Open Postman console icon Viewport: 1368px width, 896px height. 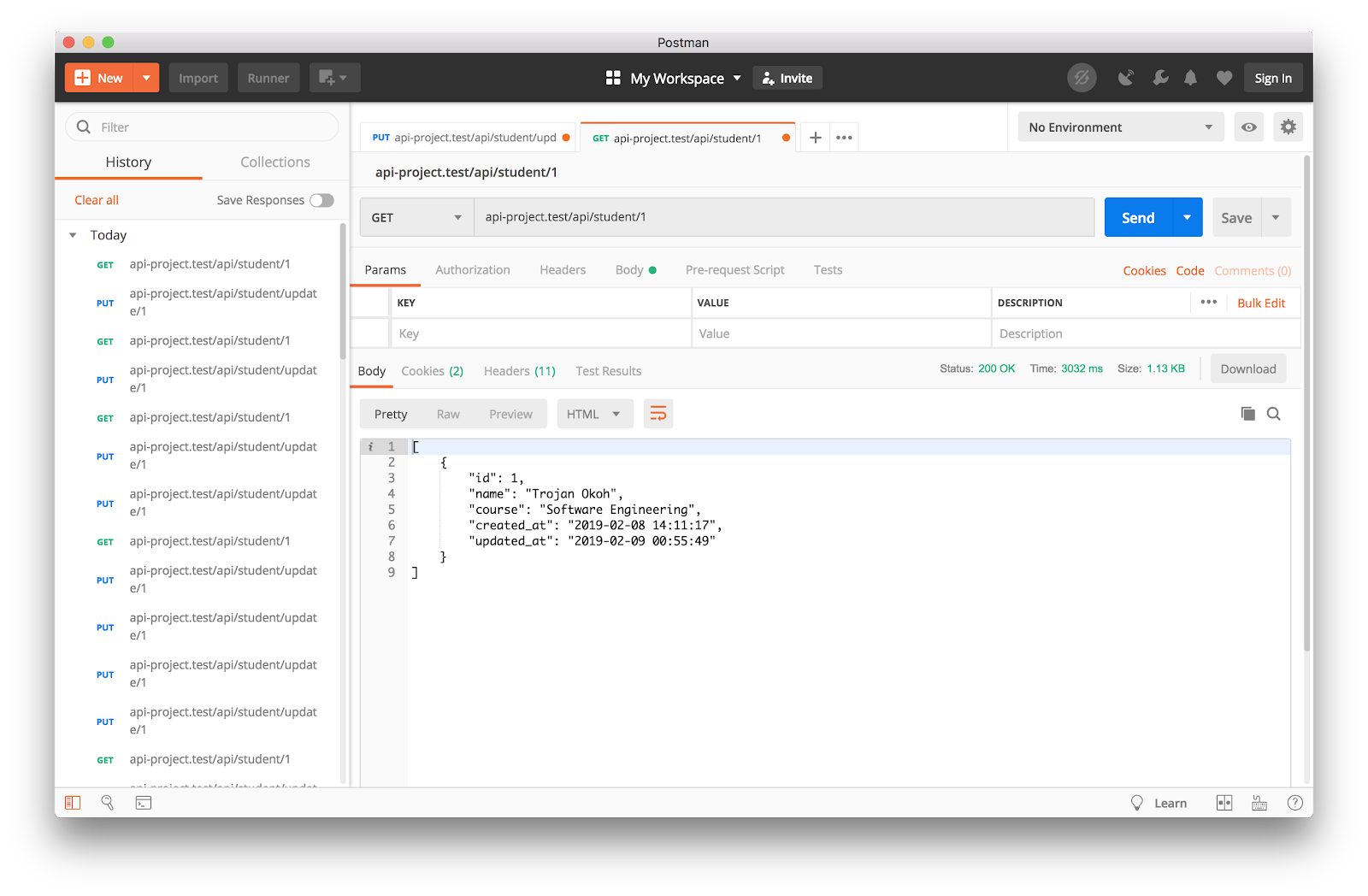(144, 803)
